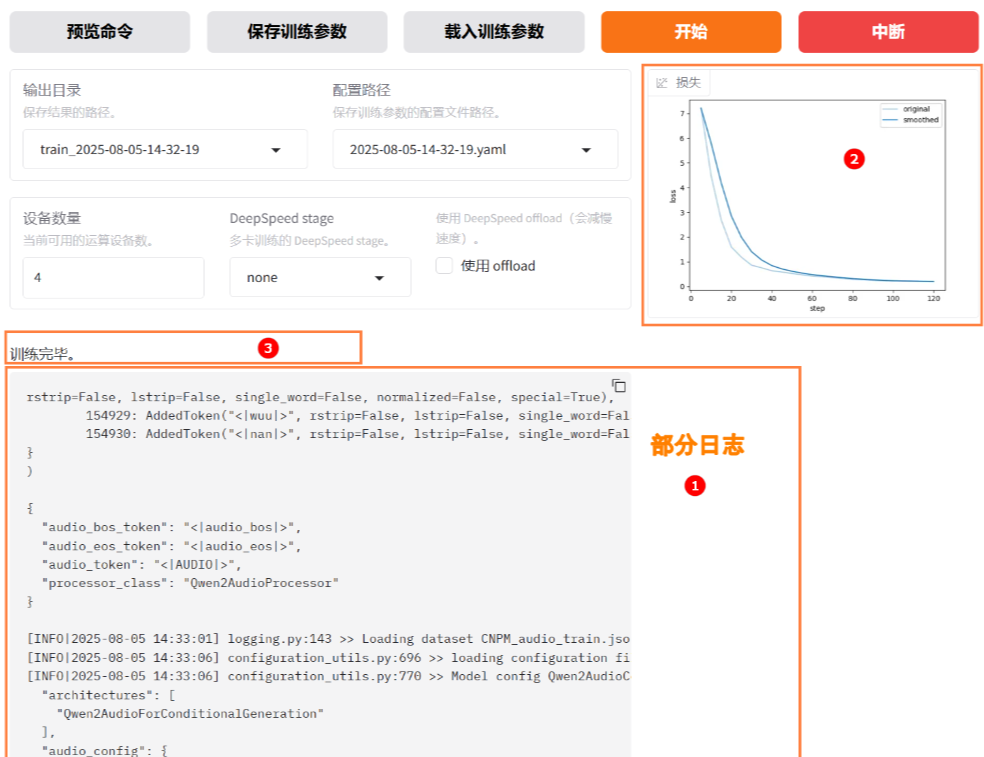Click the chart icon beside 损失
984x757 pixels.
[x=661, y=83]
